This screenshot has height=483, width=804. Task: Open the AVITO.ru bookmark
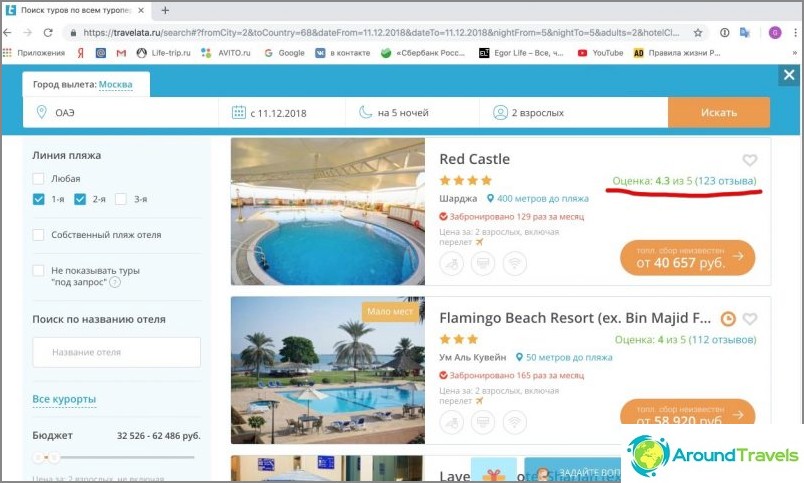(226, 53)
